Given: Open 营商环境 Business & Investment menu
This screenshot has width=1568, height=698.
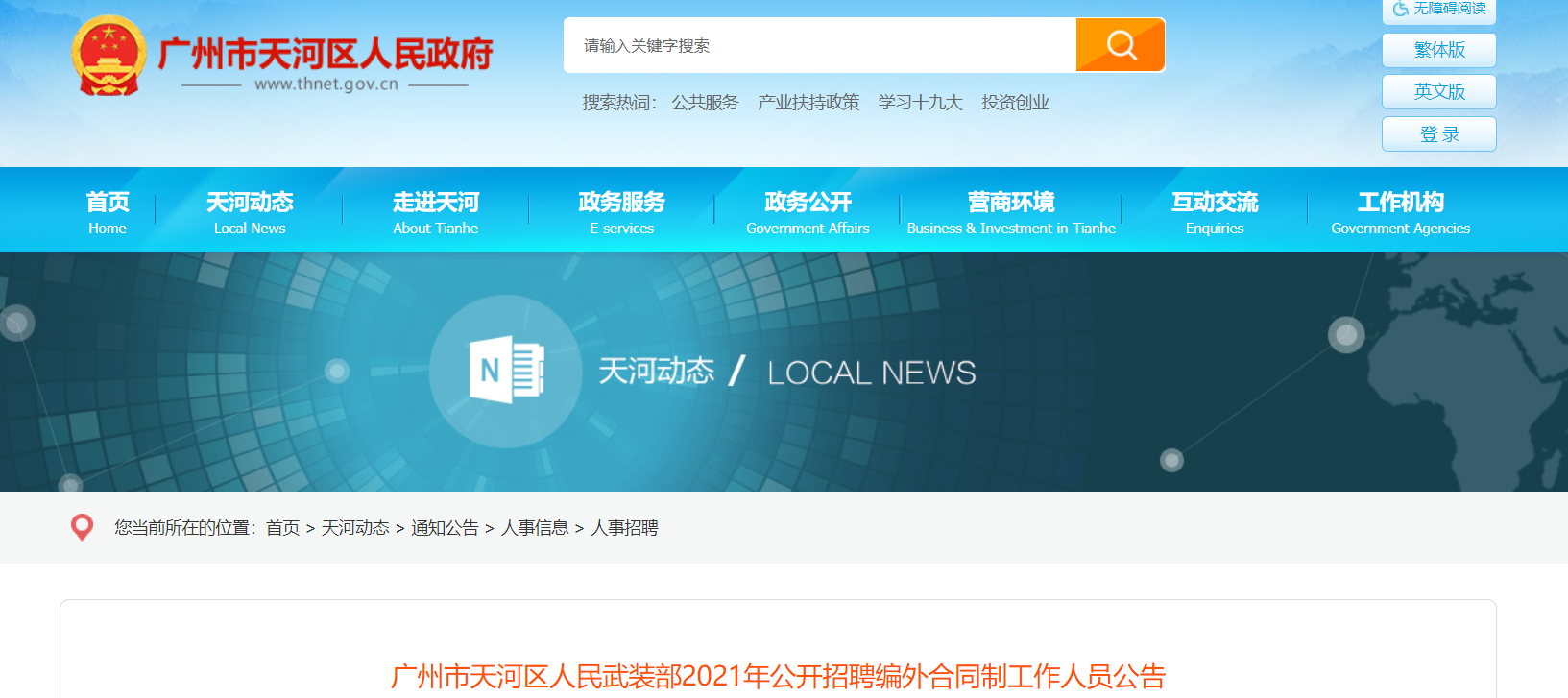Looking at the screenshot, I should (x=1011, y=212).
